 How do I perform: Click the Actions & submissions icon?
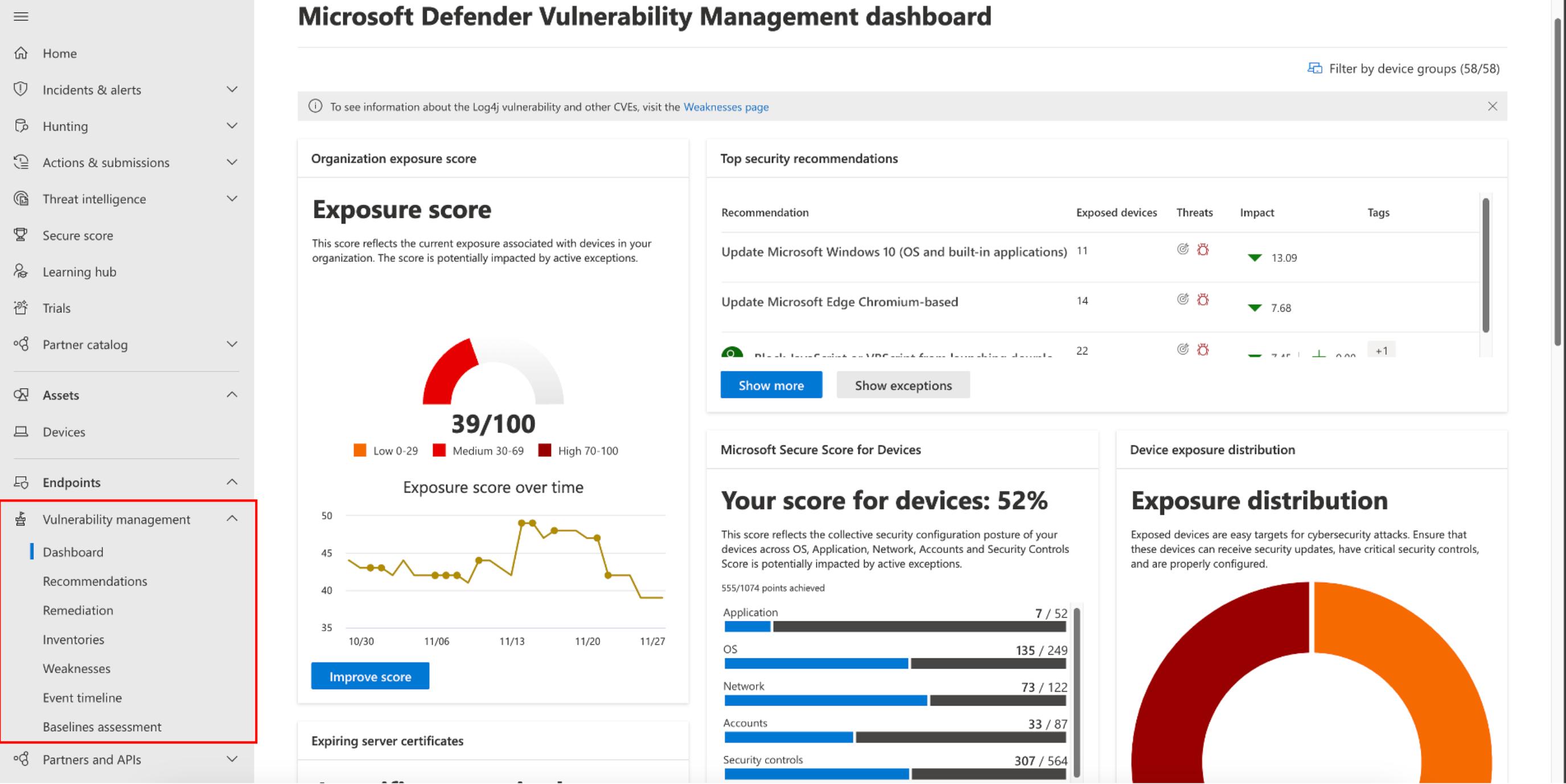tap(22, 161)
